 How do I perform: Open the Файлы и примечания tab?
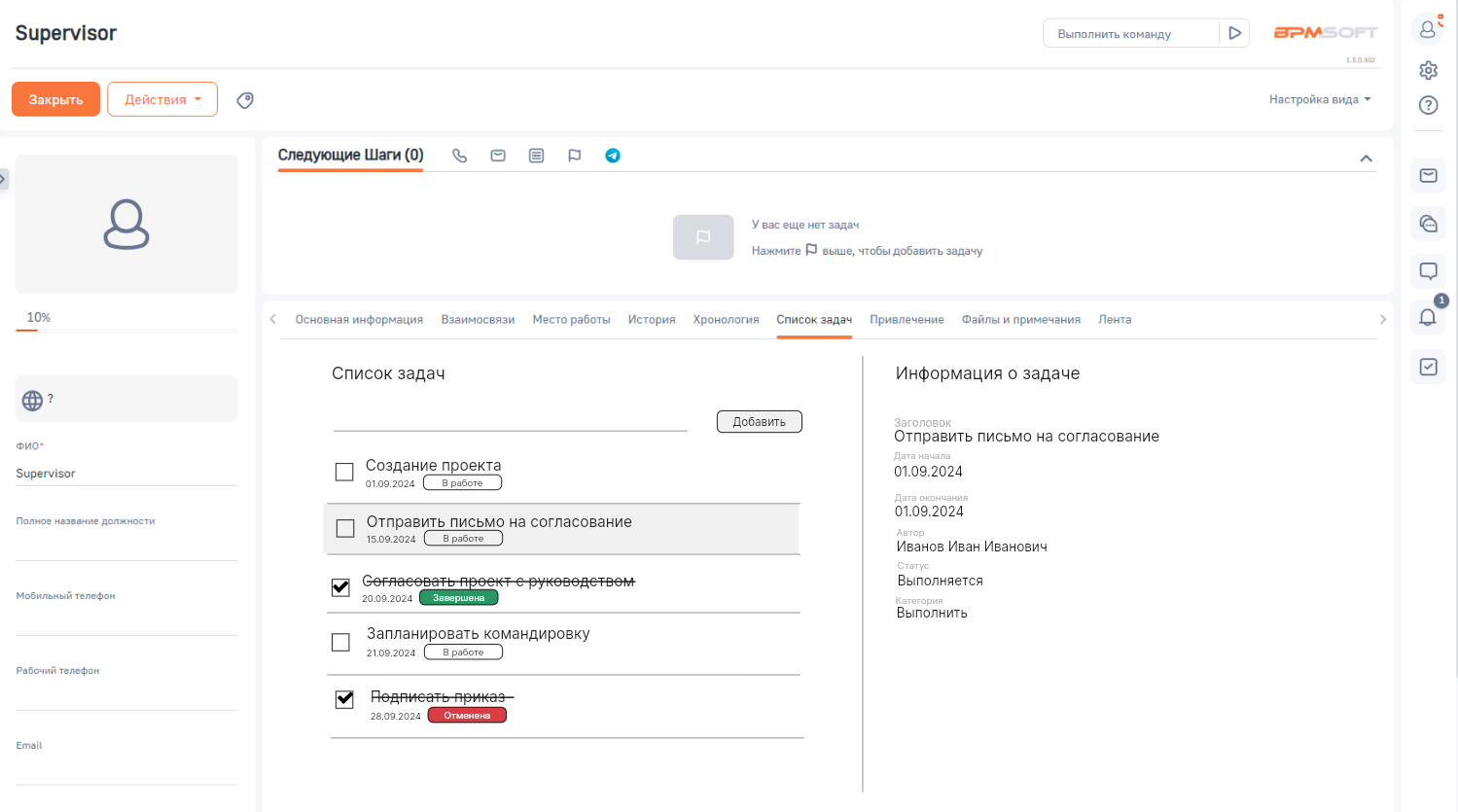1020,320
